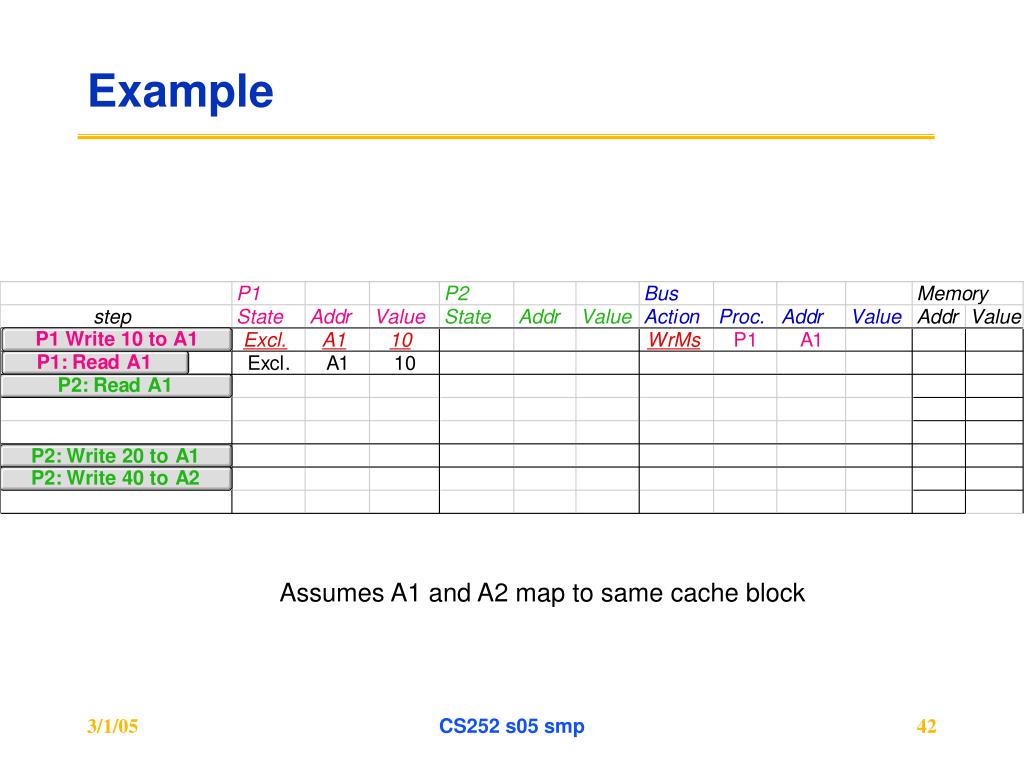This screenshot has width=1024, height=768.
Task: Click the '3/1/05' date in the footer
Action: point(112,726)
